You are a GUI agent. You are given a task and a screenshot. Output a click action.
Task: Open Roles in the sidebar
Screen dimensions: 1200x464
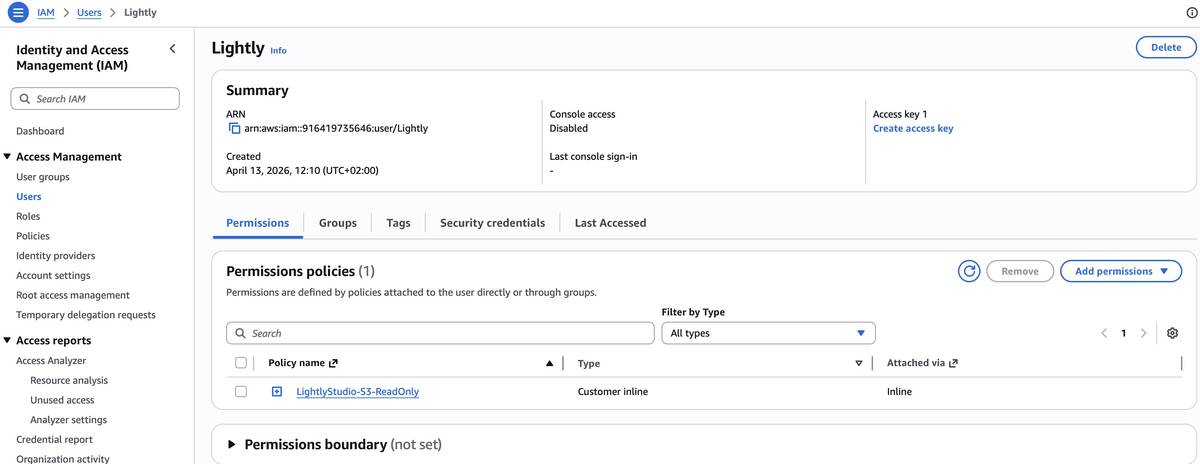point(28,216)
